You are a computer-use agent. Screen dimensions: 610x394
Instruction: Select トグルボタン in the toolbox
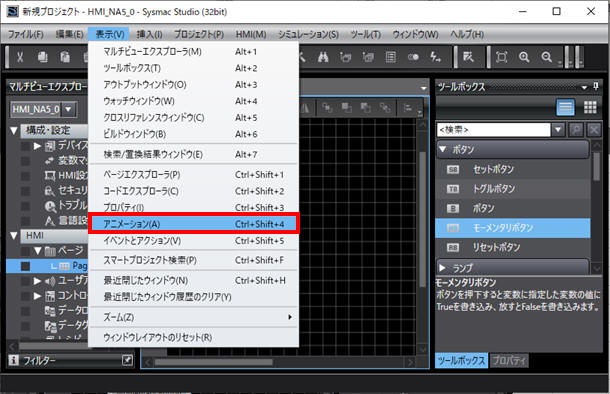coord(513,189)
